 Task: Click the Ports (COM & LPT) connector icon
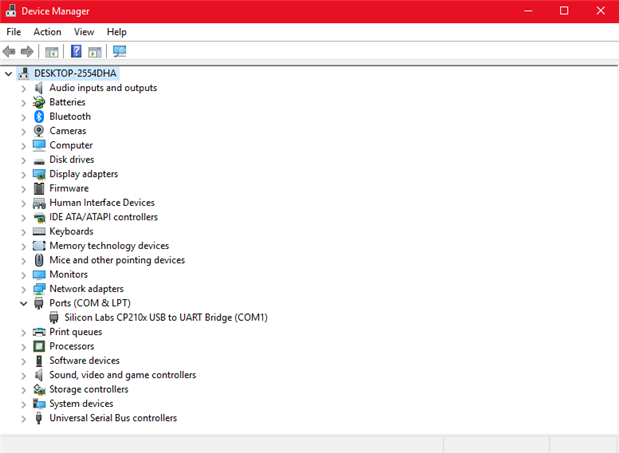pyautogui.click(x=39, y=303)
